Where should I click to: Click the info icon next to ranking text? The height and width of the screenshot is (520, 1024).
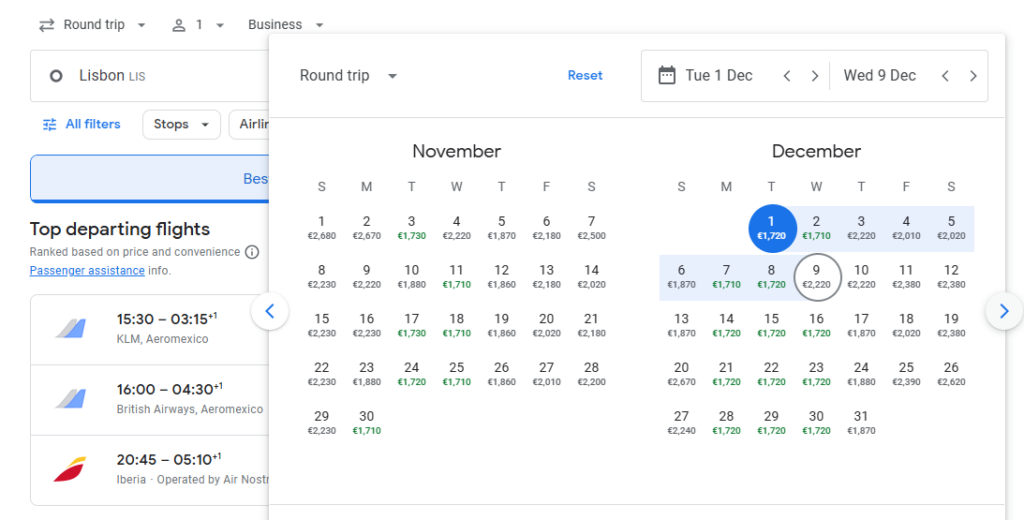[252, 252]
